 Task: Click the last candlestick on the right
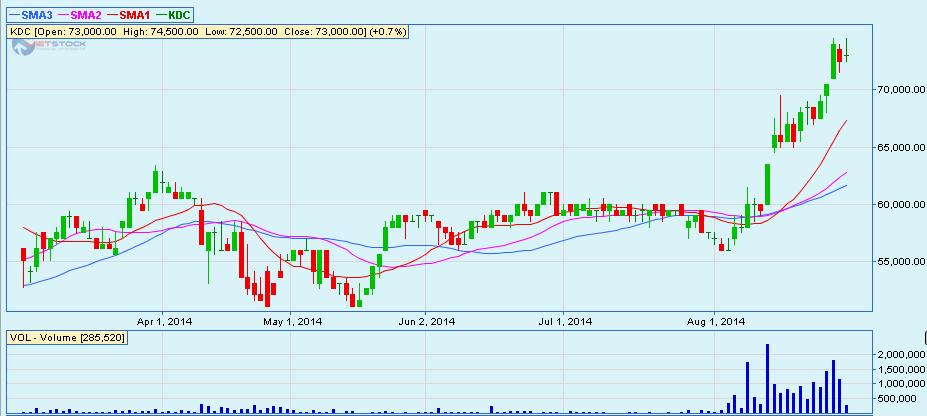pyautogui.click(x=847, y=52)
